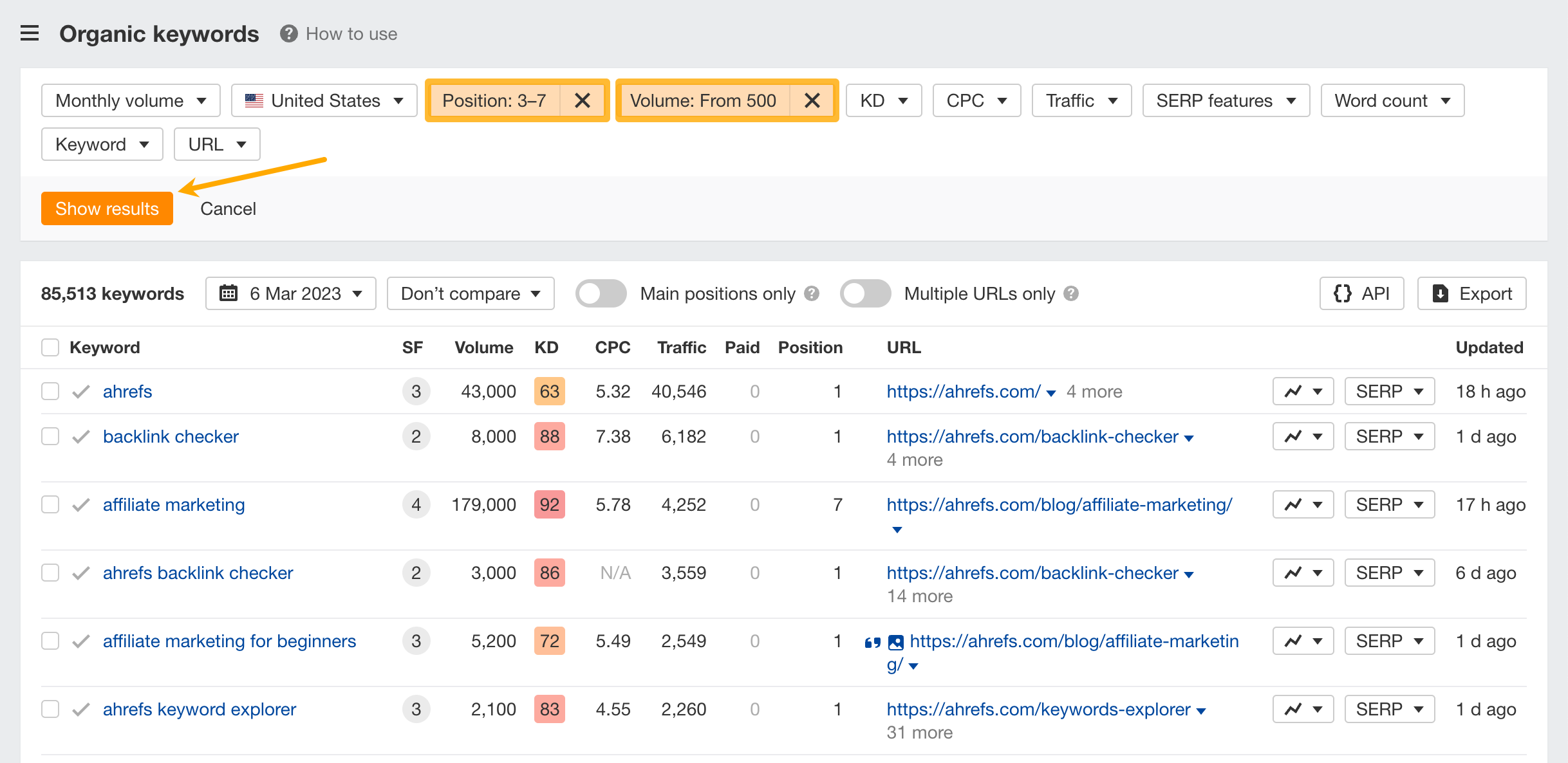Image resolution: width=1568 pixels, height=763 pixels.
Task: Click the image pack icon beside affiliate URL
Action: (896, 642)
